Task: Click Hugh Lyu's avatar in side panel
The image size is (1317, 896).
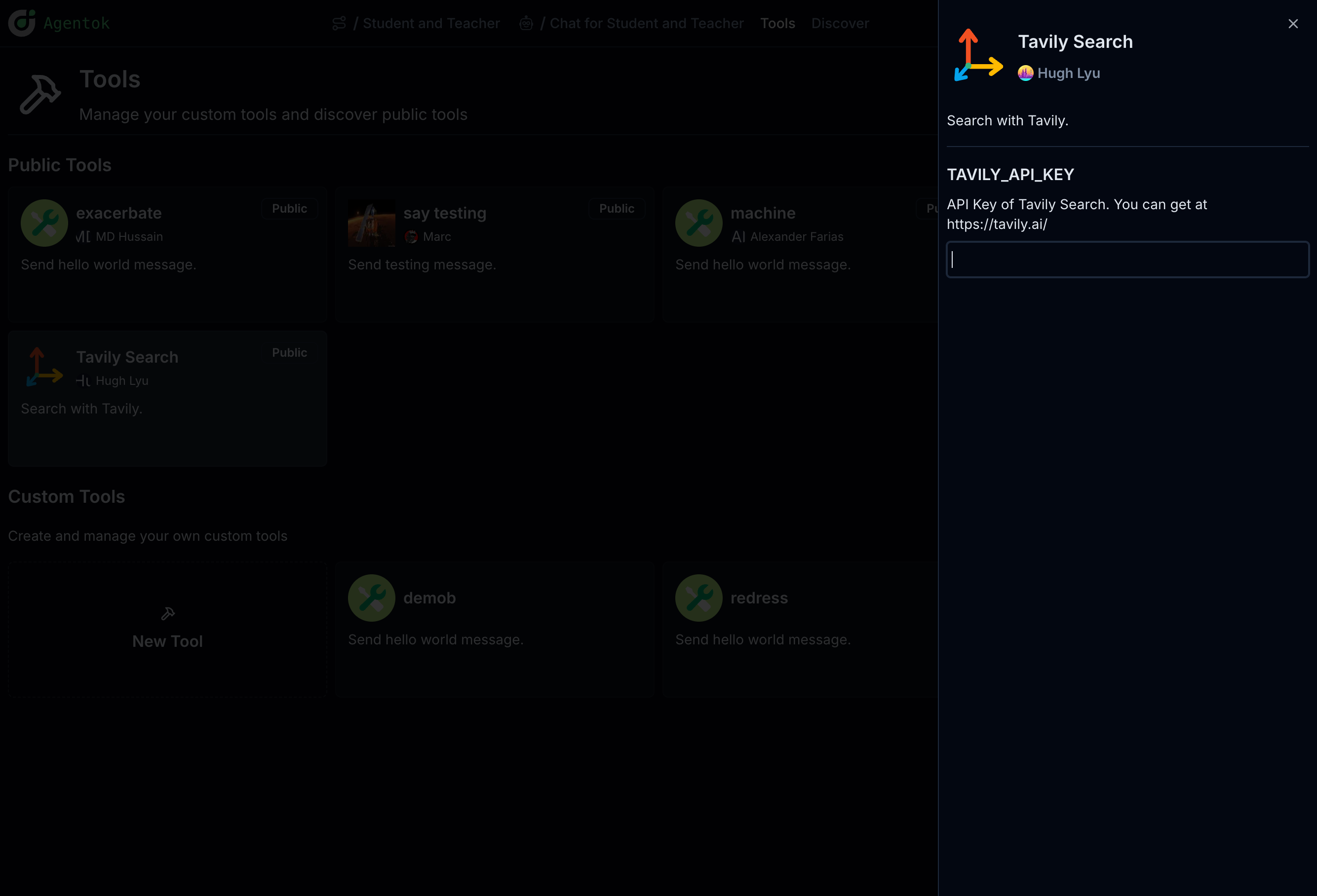Action: coord(1025,73)
